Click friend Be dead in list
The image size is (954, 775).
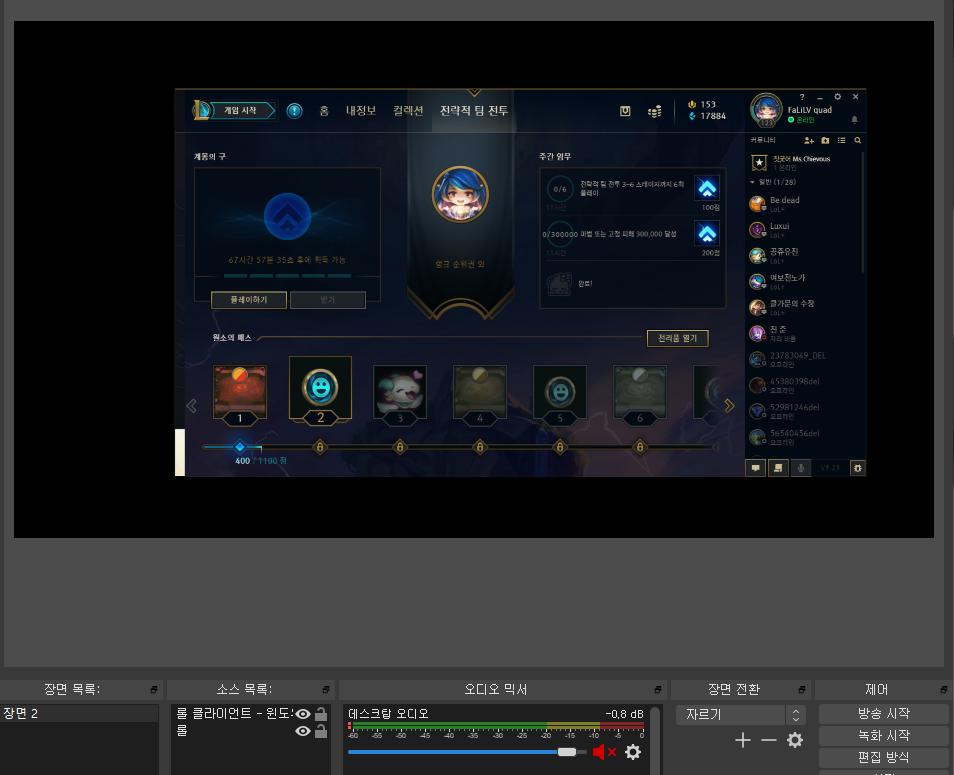804,204
